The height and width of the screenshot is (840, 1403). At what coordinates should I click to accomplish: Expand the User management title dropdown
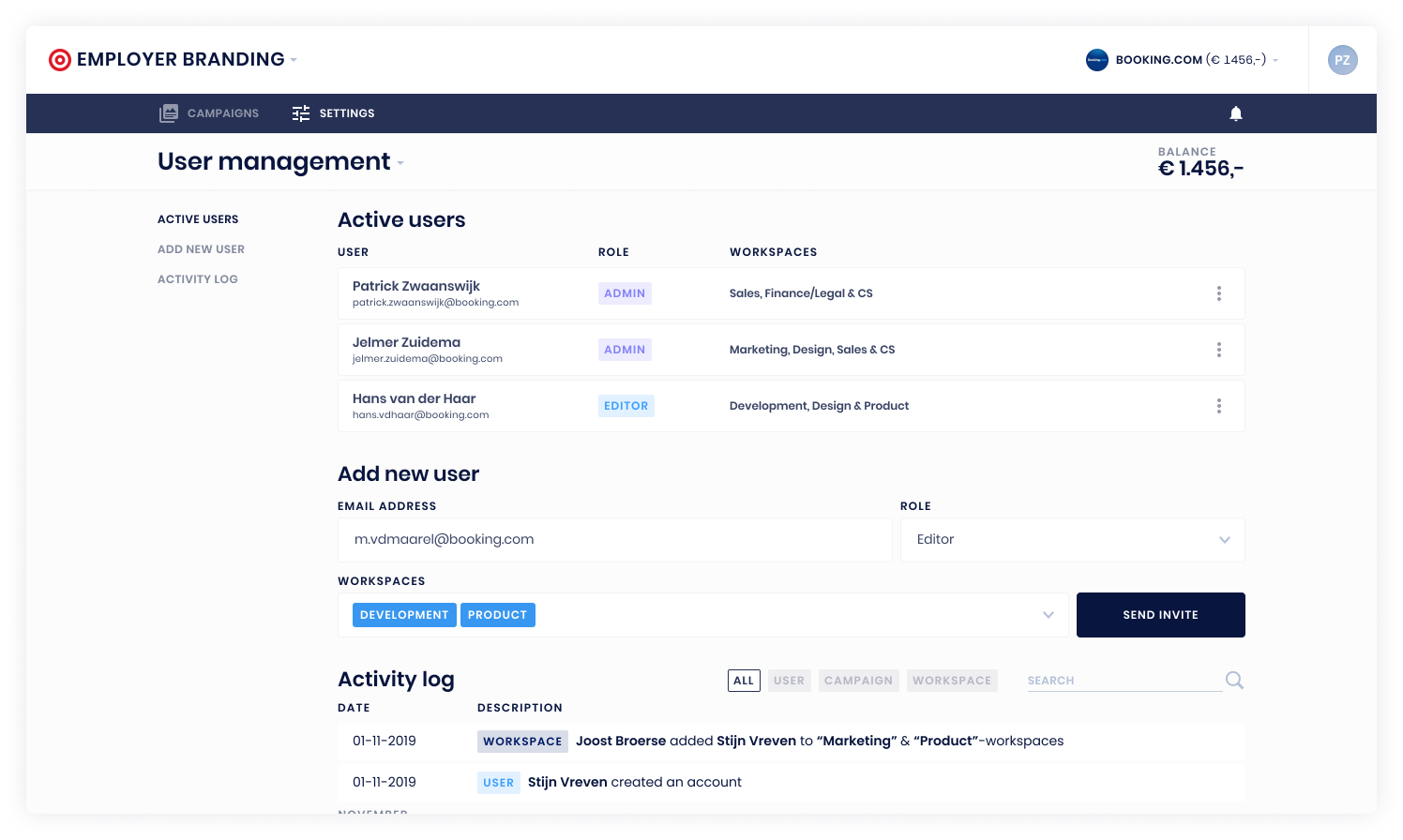tap(400, 163)
